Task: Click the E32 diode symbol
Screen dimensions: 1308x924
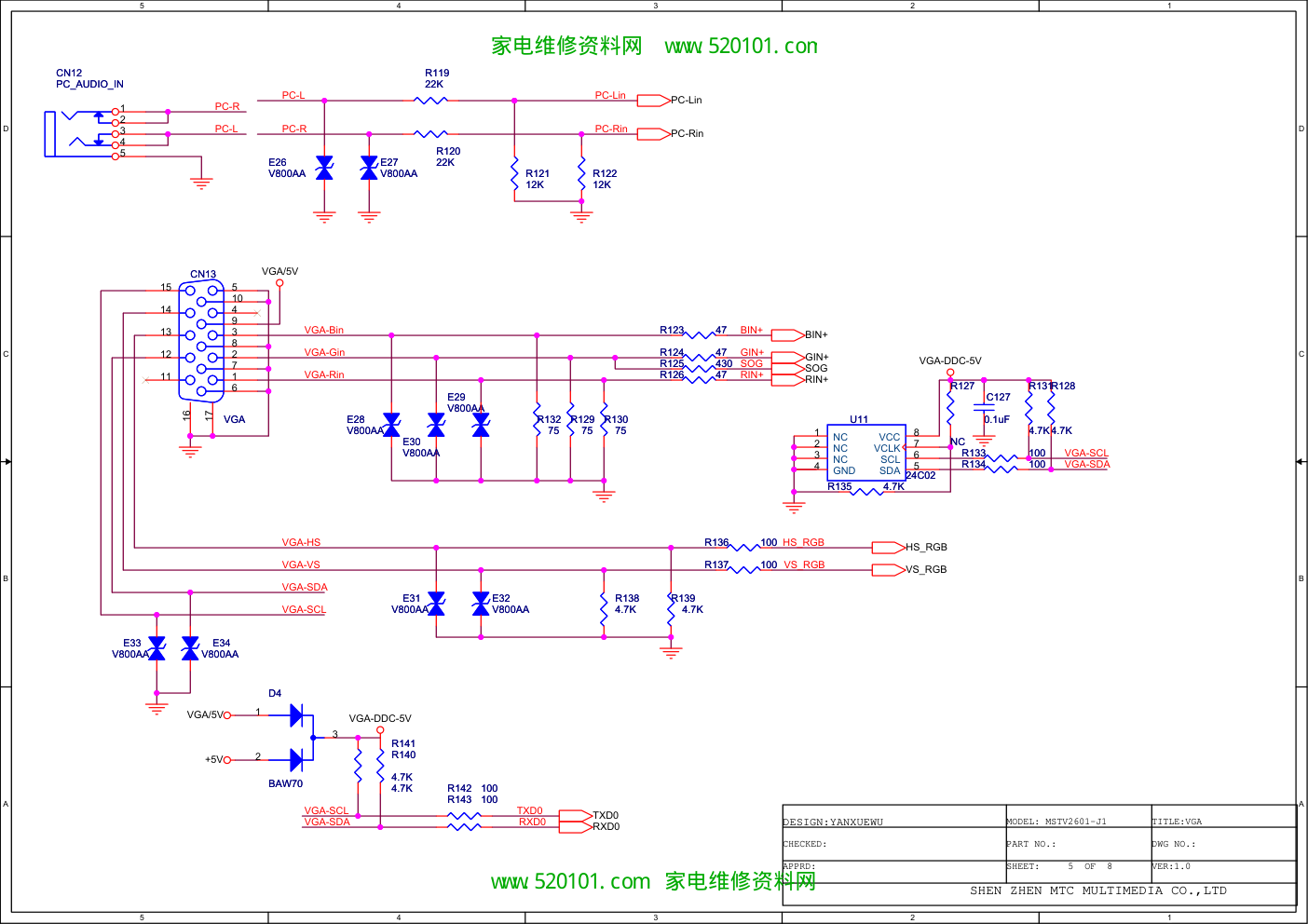Action: [481, 604]
